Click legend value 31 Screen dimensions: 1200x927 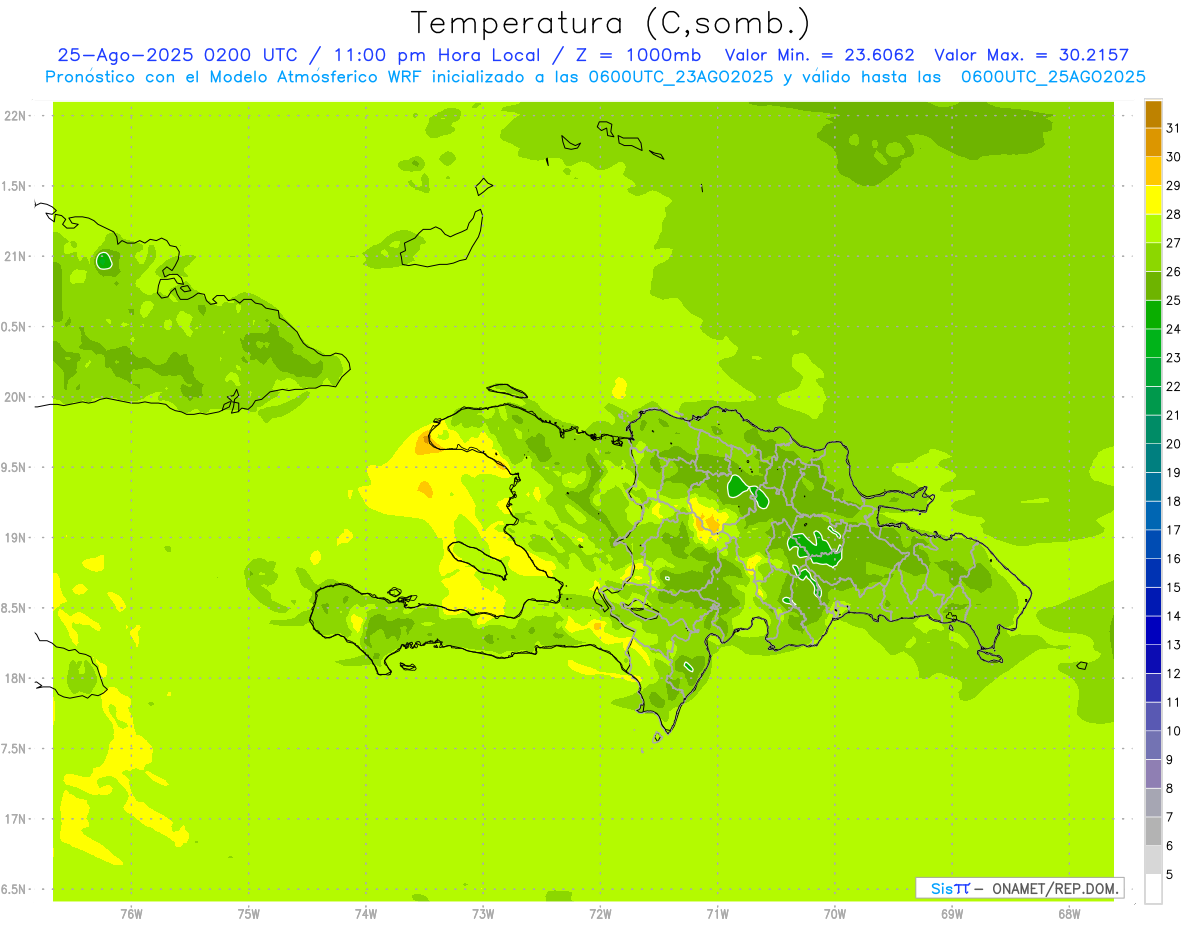(1174, 128)
